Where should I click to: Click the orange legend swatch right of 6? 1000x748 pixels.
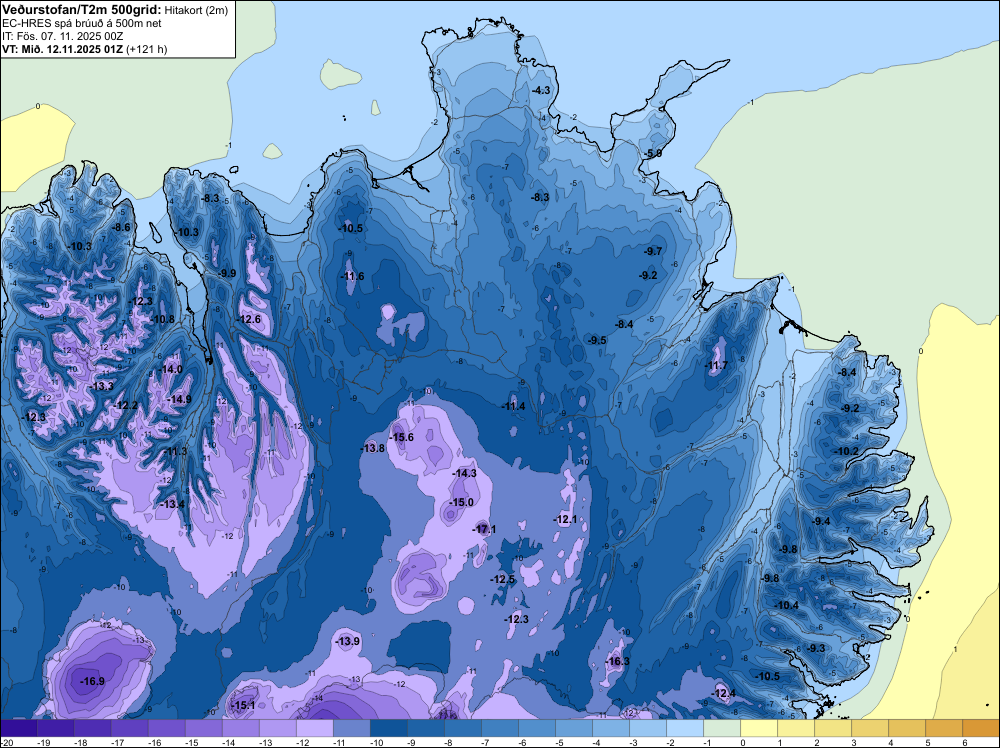(x=981, y=728)
